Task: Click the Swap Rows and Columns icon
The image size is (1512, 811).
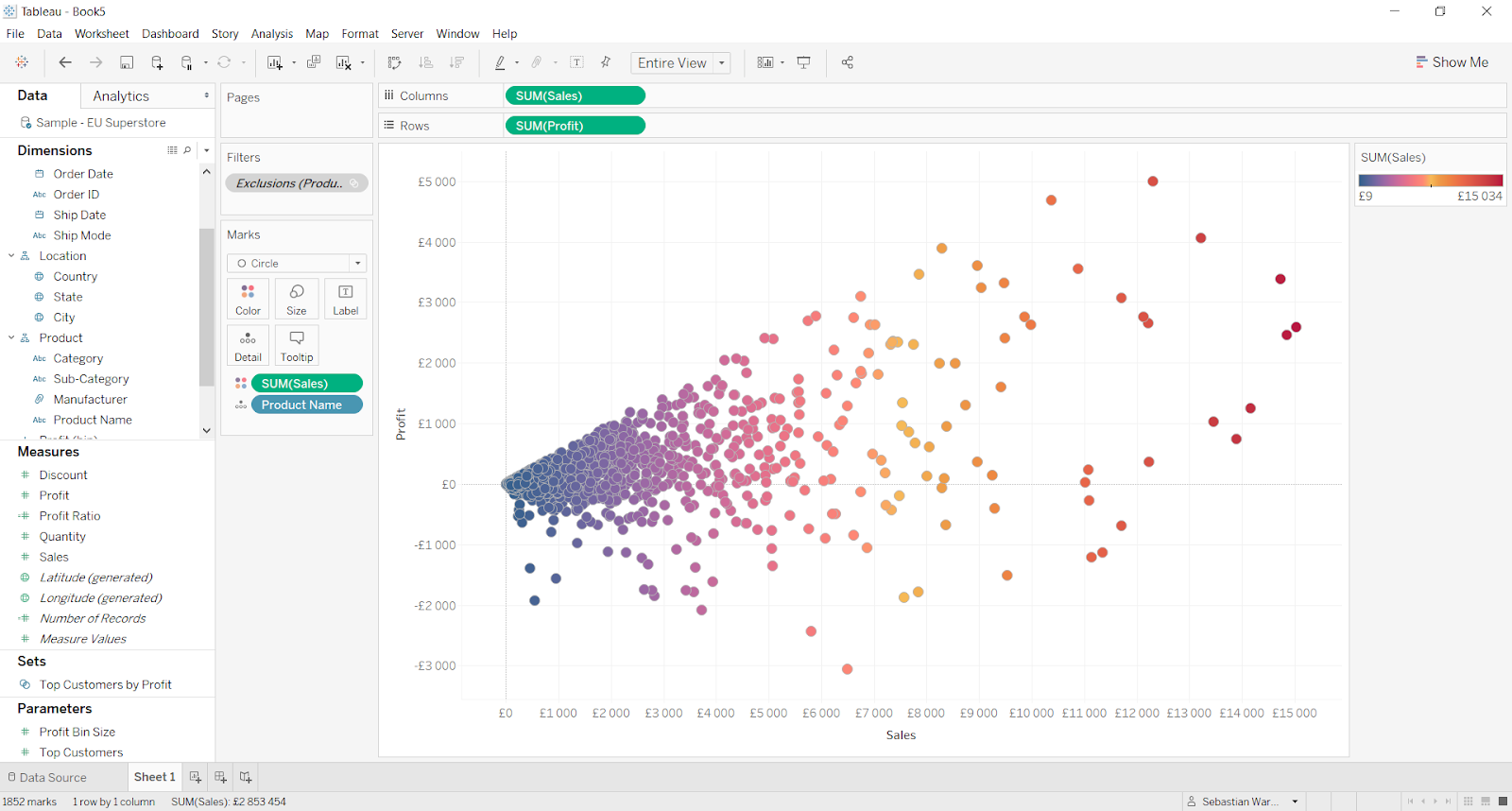Action: [x=395, y=62]
